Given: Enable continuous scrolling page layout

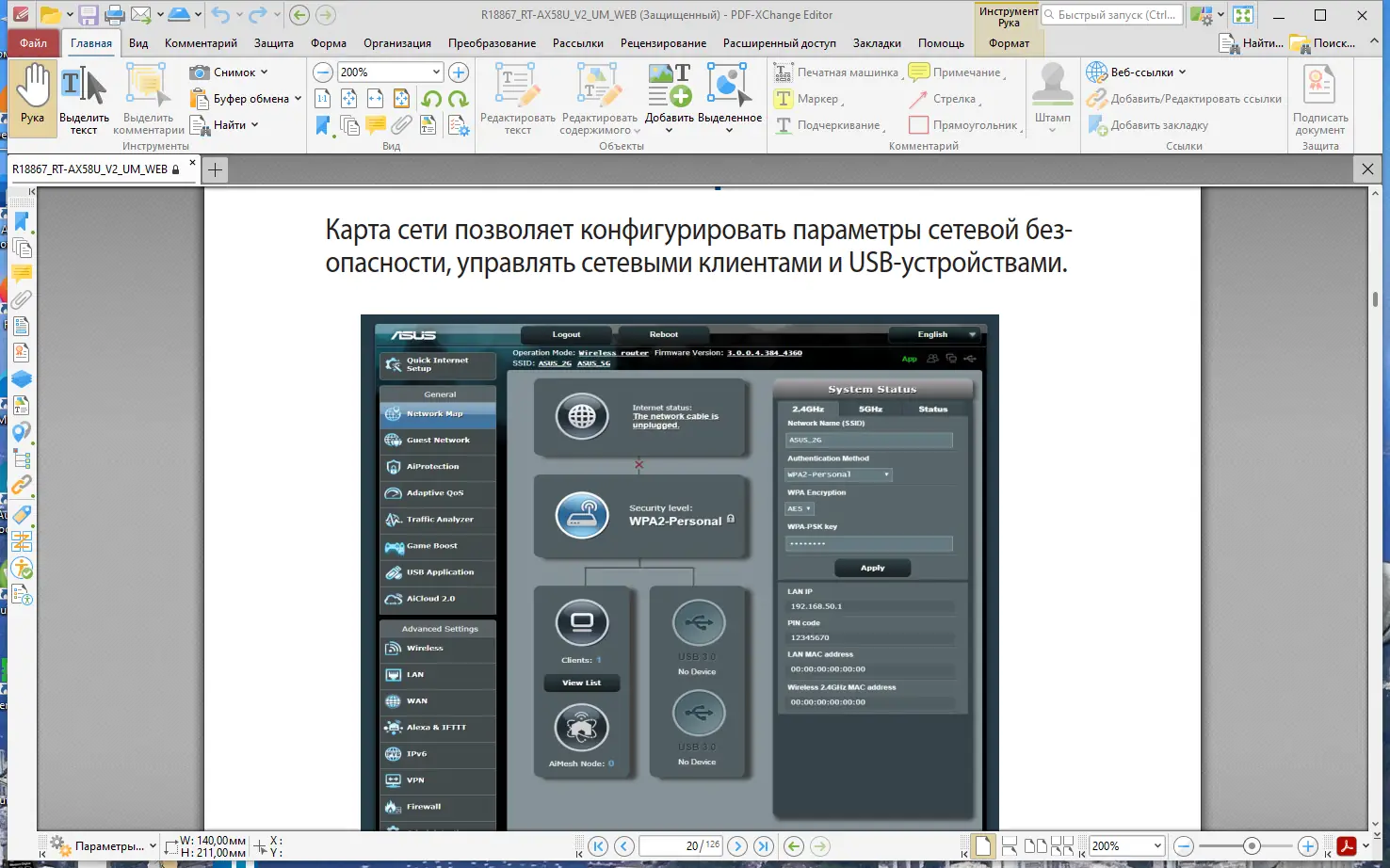Looking at the screenshot, I should pos(1010,845).
